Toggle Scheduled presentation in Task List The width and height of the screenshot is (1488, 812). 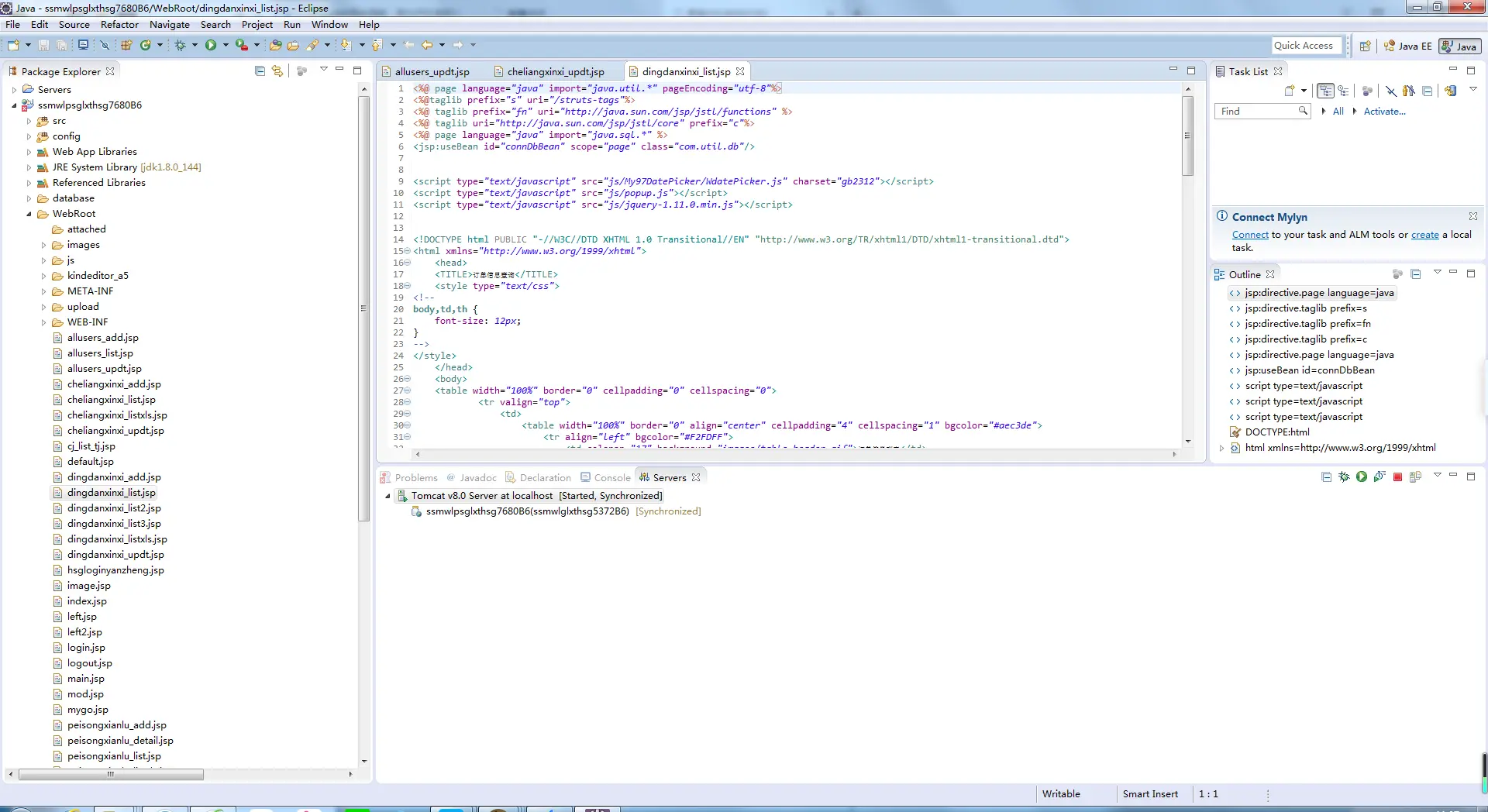click(x=1343, y=91)
